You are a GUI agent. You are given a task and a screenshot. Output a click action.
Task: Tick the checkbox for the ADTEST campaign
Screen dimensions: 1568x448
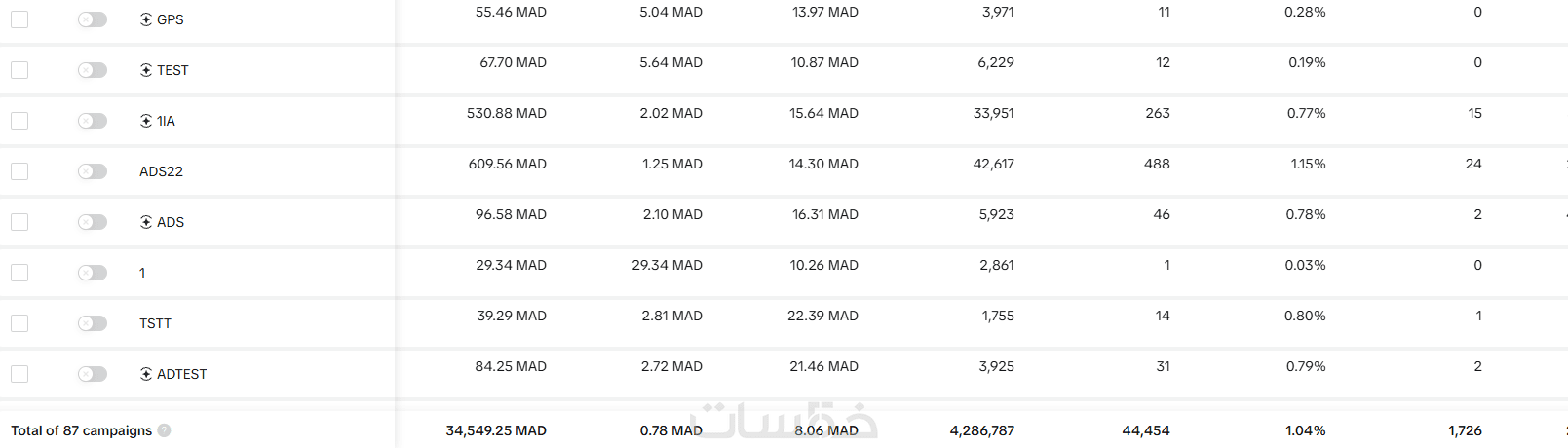pyautogui.click(x=19, y=374)
